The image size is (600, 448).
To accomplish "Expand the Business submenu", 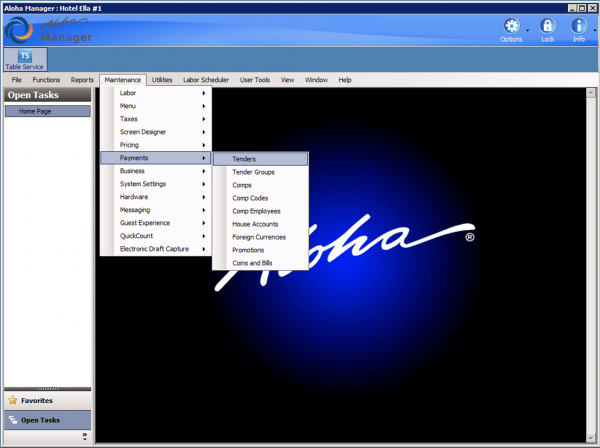I will click(156, 171).
